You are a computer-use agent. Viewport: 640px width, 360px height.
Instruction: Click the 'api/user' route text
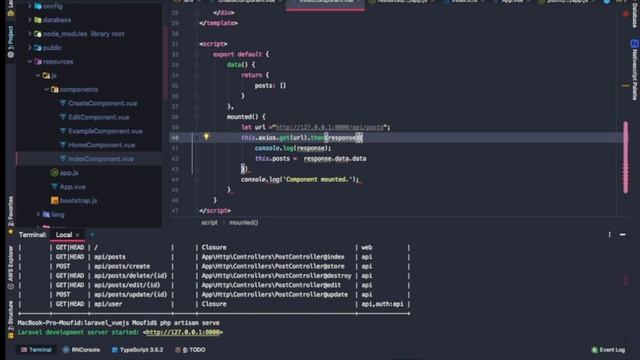click(x=108, y=304)
